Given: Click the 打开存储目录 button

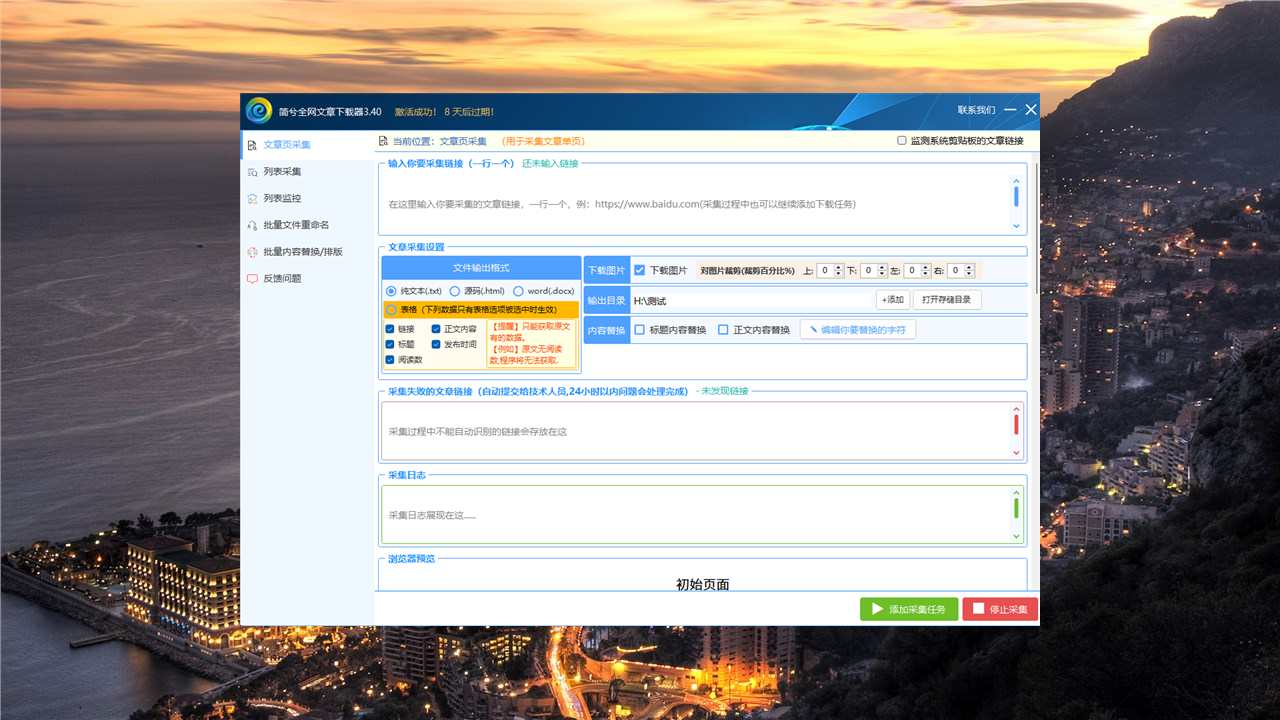Looking at the screenshot, I should coord(947,300).
